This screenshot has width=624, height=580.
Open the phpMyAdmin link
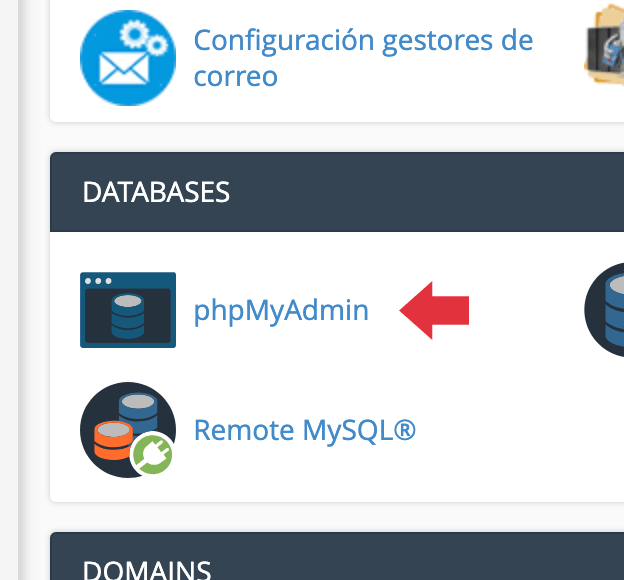tap(281, 311)
